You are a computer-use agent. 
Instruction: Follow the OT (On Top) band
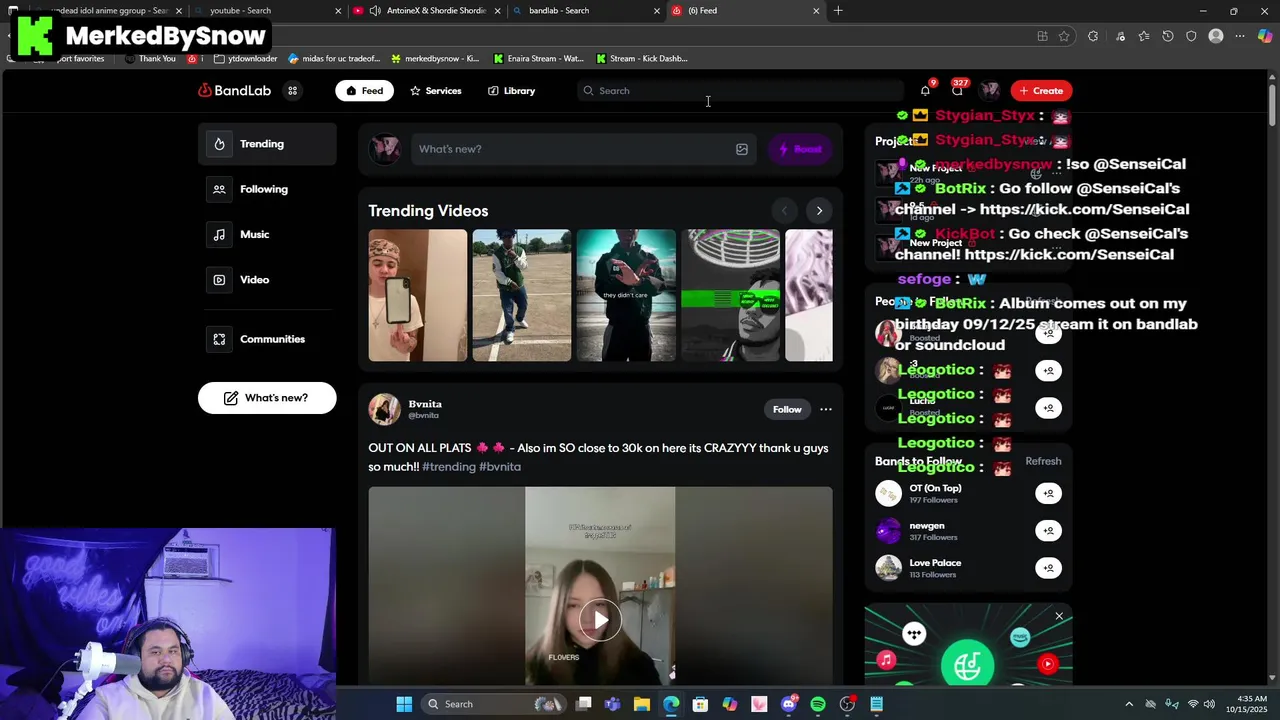tap(1048, 493)
